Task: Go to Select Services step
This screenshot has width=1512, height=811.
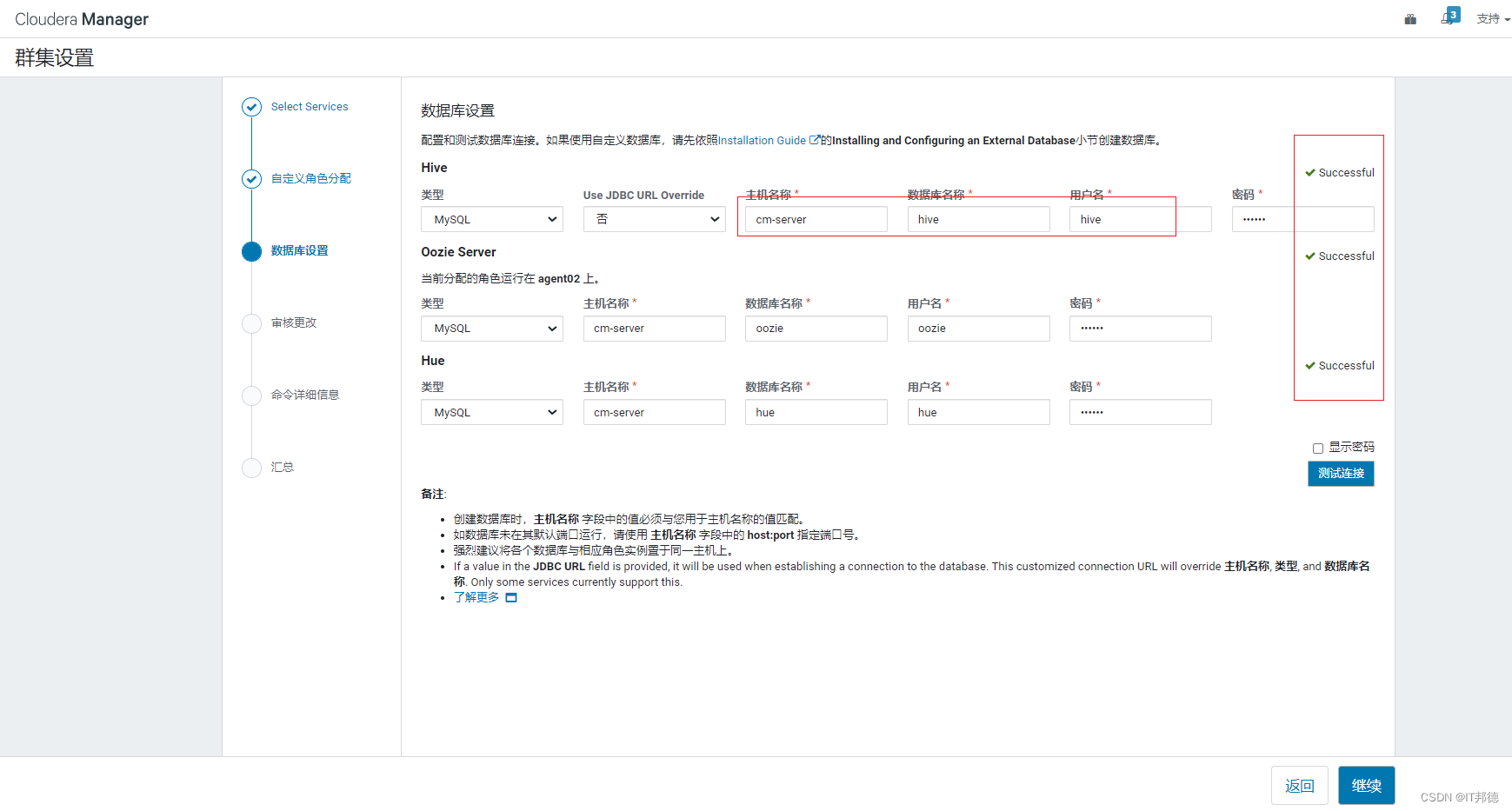Action: (x=310, y=107)
